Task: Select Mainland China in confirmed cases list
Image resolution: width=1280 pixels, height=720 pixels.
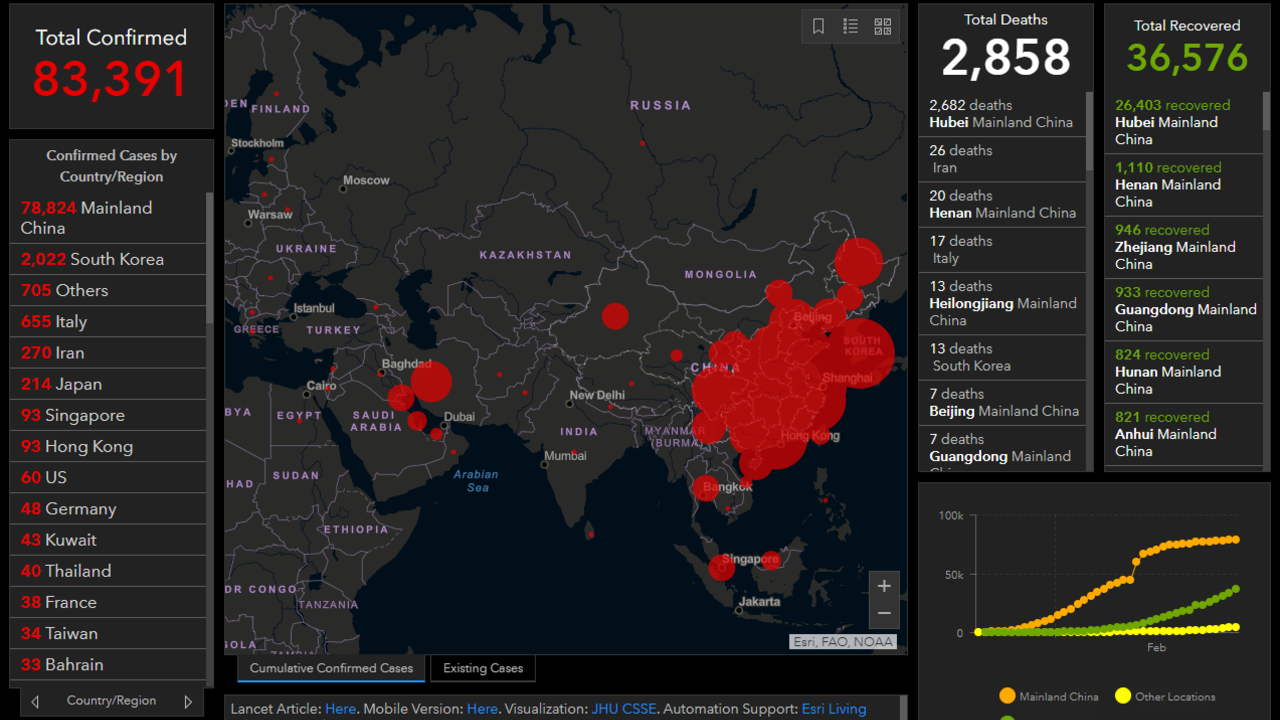Action: pos(108,217)
